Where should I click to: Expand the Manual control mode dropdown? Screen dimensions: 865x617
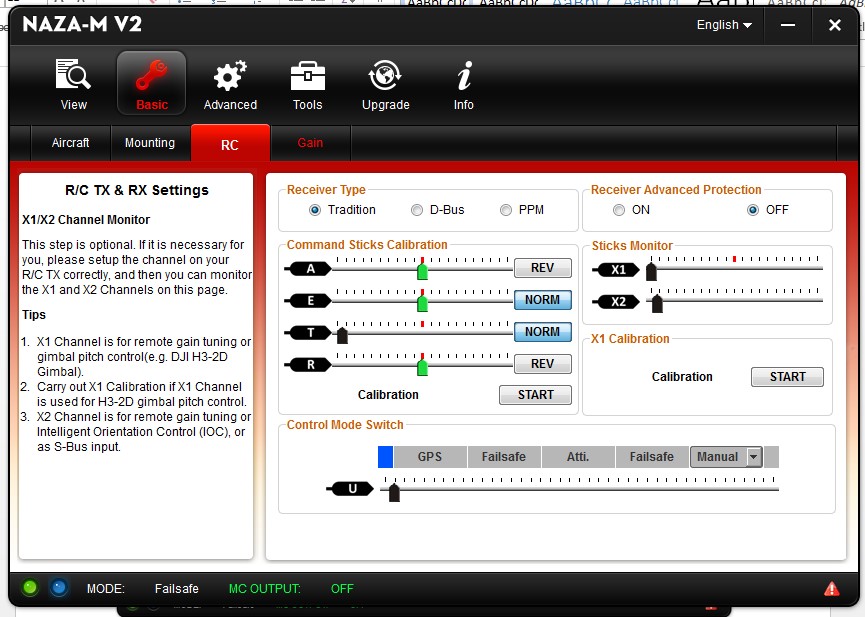754,457
